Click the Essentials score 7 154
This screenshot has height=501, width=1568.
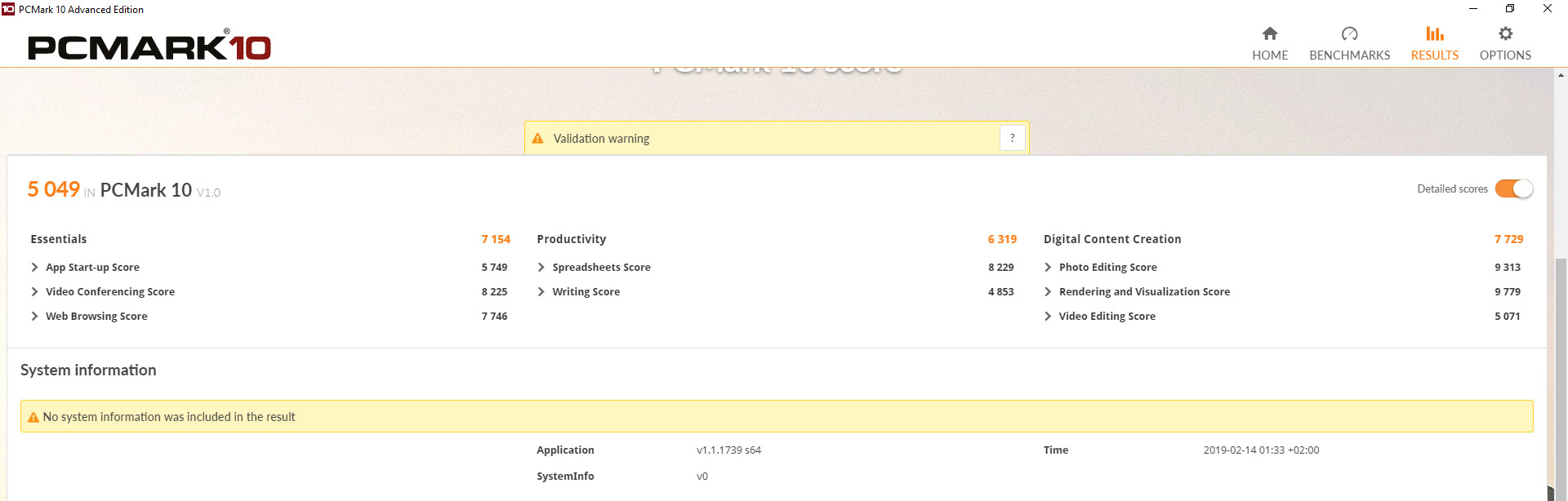(496, 239)
